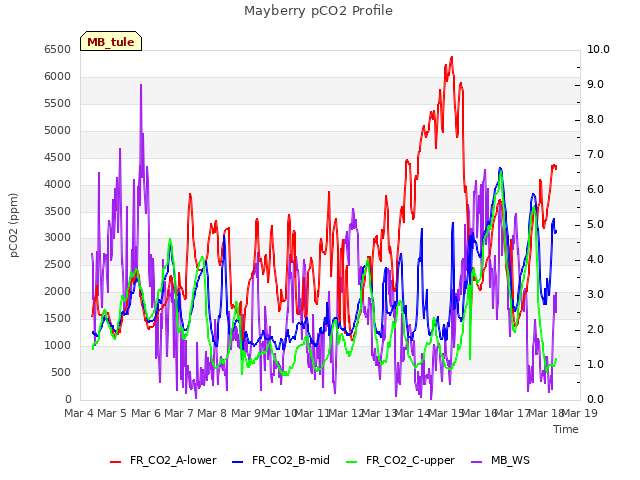Click the purple wind-speed peak near Mar 6
Image resolution: width=640 pixels, height=480 pixels.
(x=141, y=85)
